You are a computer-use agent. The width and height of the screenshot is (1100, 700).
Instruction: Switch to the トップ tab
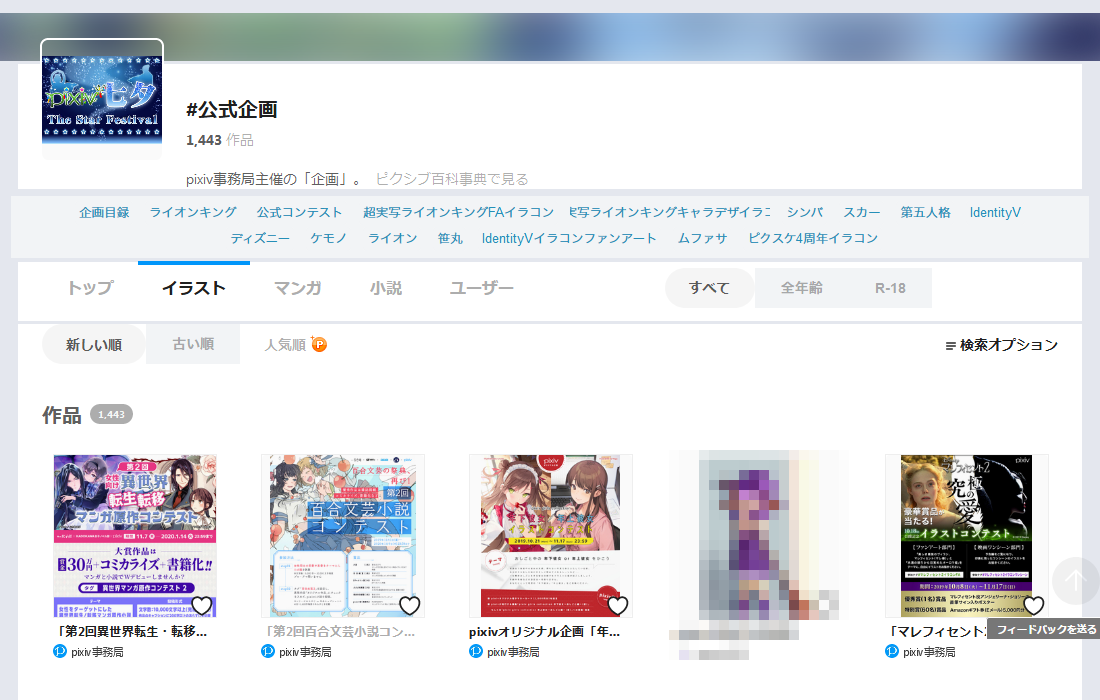[x=90, y=288]
